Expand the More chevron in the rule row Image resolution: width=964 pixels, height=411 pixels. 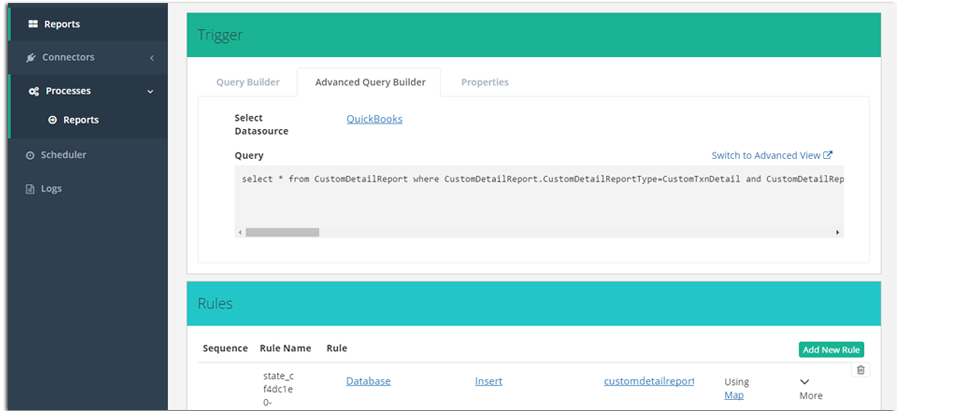click(x=804, y=381)
